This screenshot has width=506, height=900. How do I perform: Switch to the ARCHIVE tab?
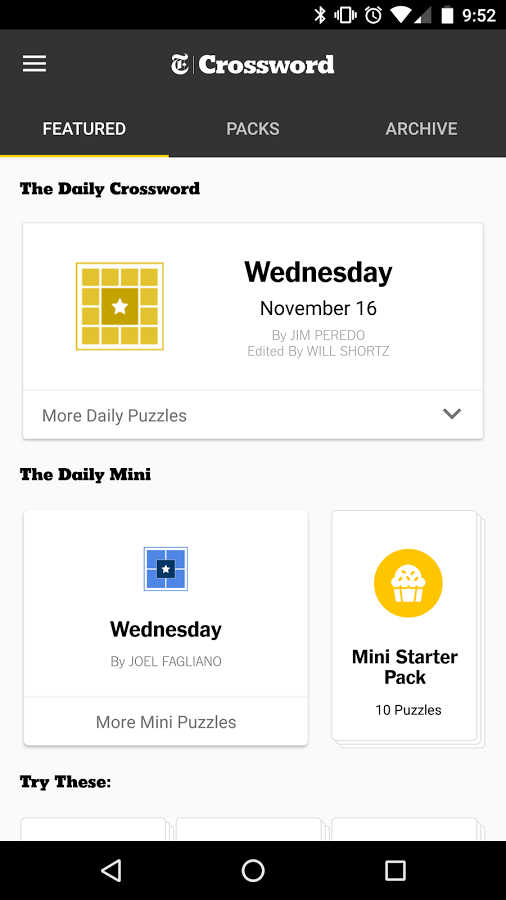coord(422,129)
